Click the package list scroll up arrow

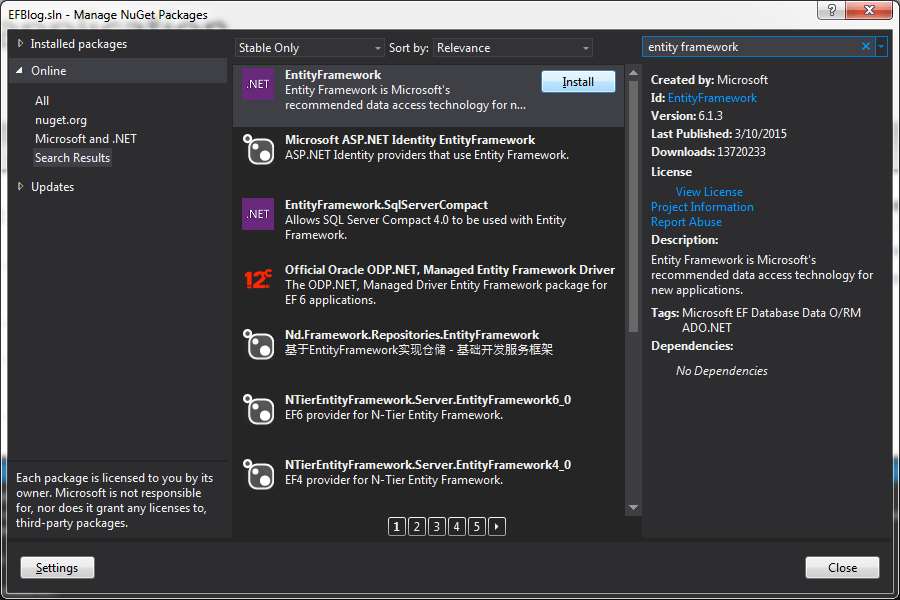click(634, 73)
